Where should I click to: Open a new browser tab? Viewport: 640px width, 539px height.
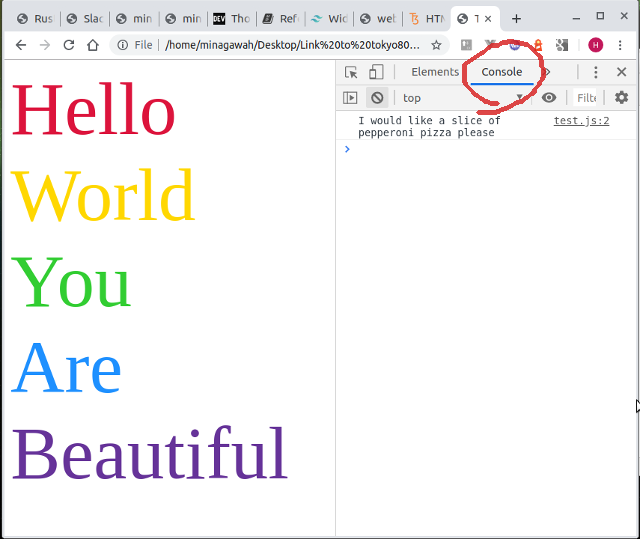516,18
